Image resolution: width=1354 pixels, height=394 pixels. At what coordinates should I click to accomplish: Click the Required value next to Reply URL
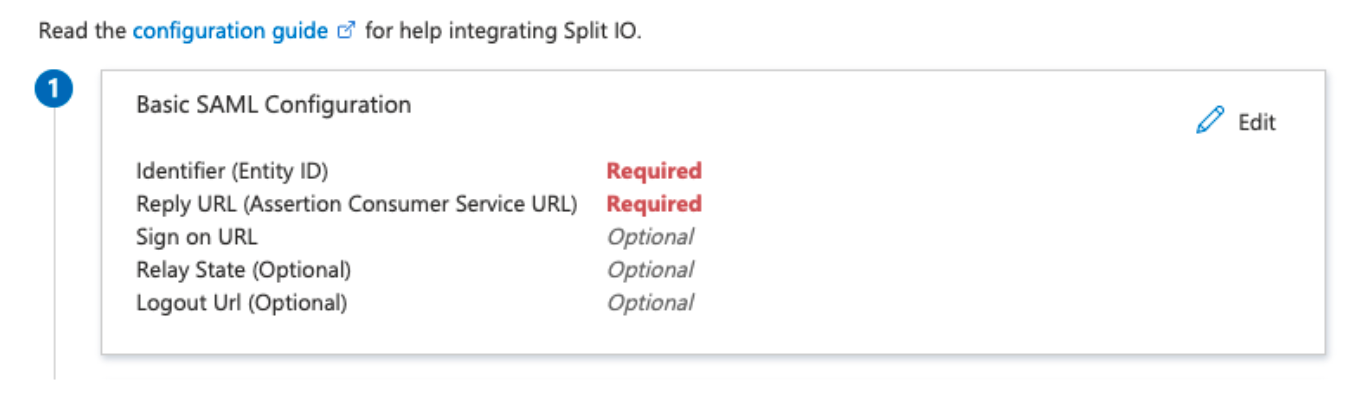pos(654,204)
